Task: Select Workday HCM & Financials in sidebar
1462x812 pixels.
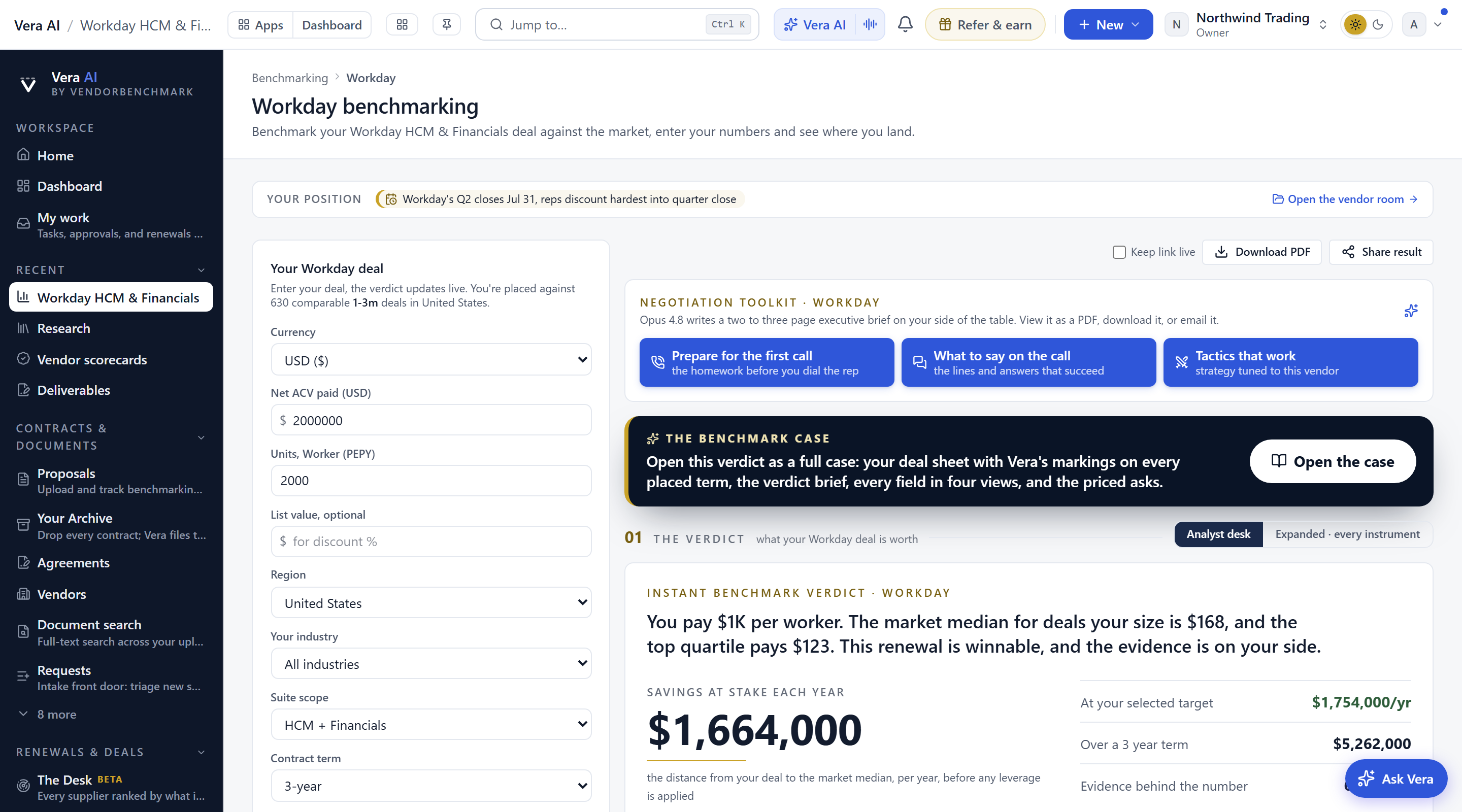Action: pyautogui.click(x=111, y=297)
